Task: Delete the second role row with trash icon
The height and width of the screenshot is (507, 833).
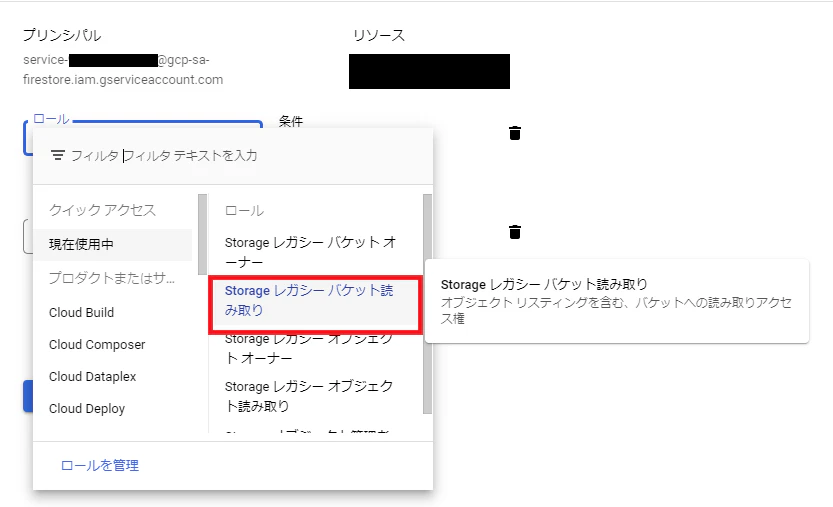Action: pyautogui.click(x=515, y=232)
